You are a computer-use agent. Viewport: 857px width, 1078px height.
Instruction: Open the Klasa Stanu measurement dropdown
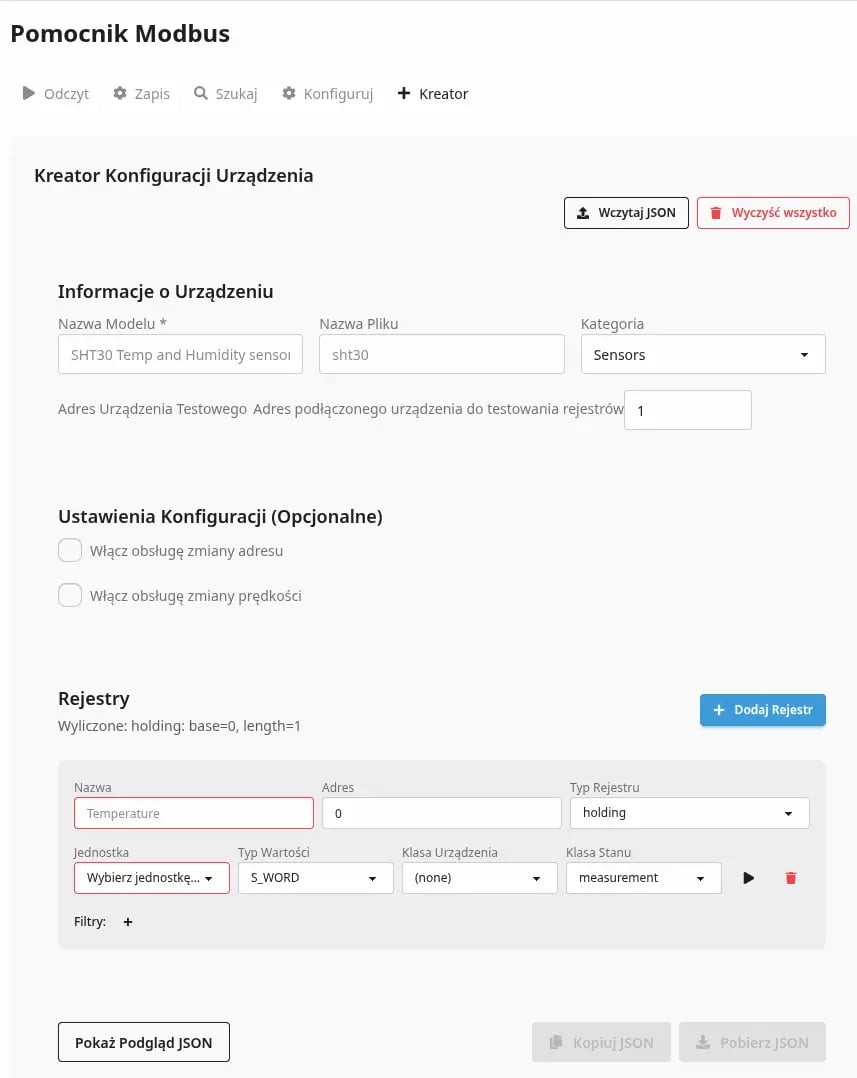(643, 878)
